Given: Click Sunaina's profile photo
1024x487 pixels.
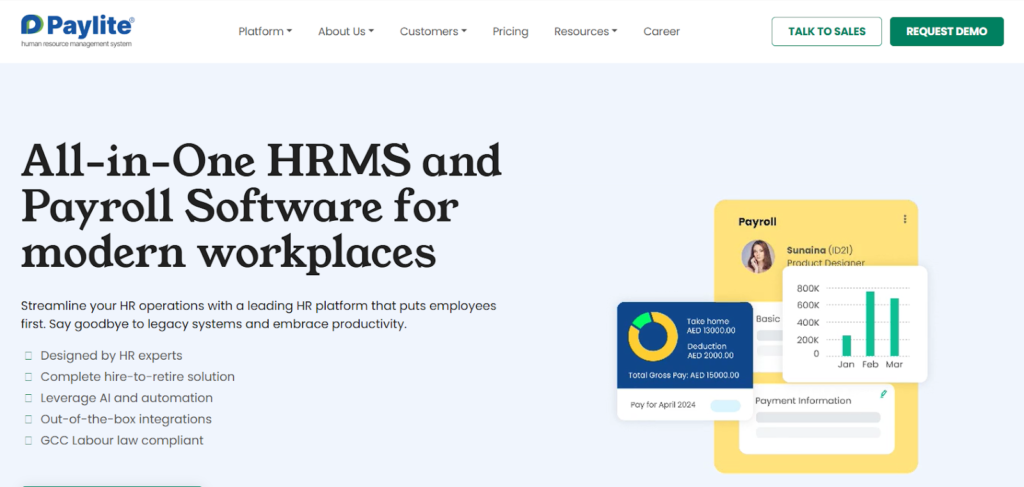Looking at the screenshot, I should point(757,256).
